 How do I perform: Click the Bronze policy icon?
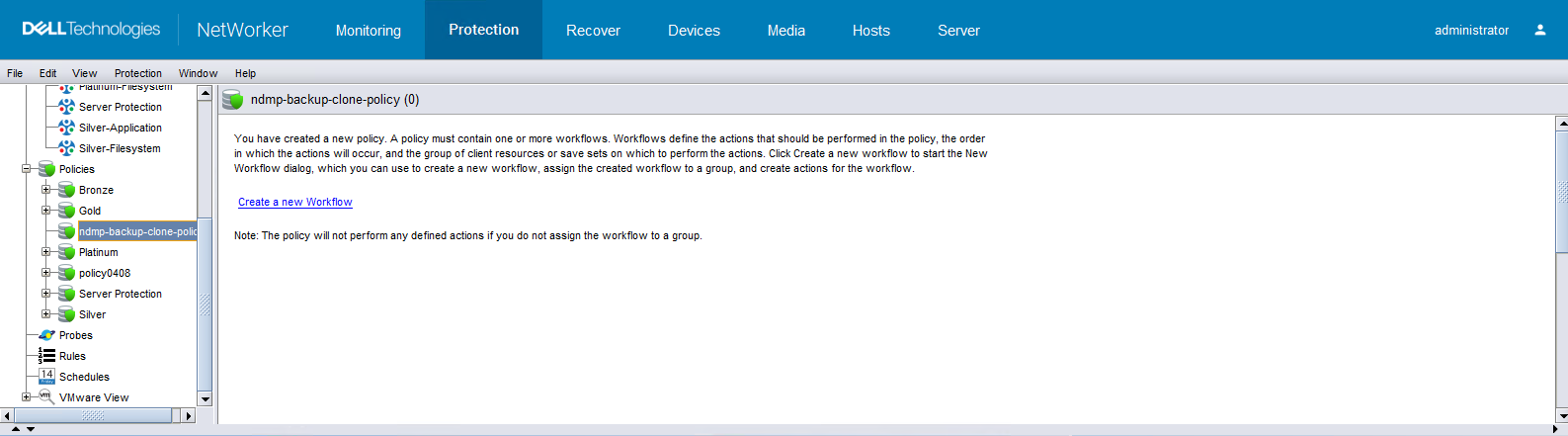[66, 190]
